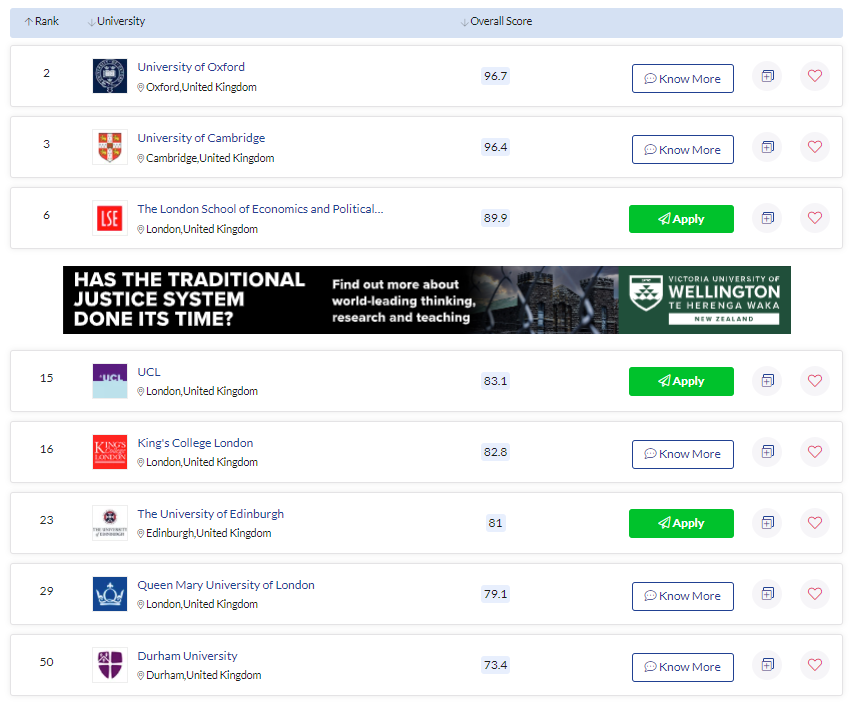Viewport: 851px width, 703px height.
Task: Apply to The University of Edinburgh
Action: tap(681, 523)
